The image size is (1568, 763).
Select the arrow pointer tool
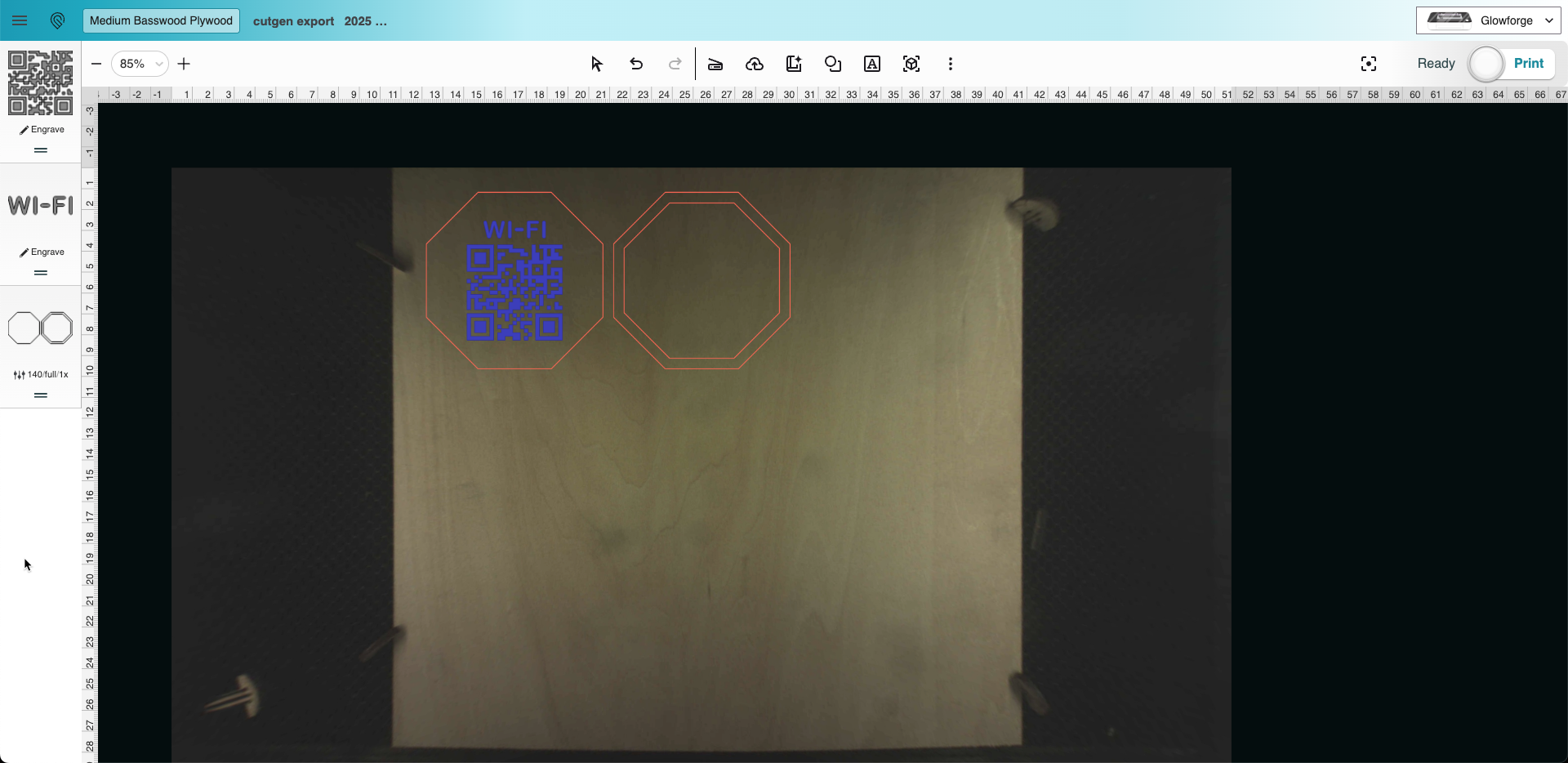(x=596, y=64)
